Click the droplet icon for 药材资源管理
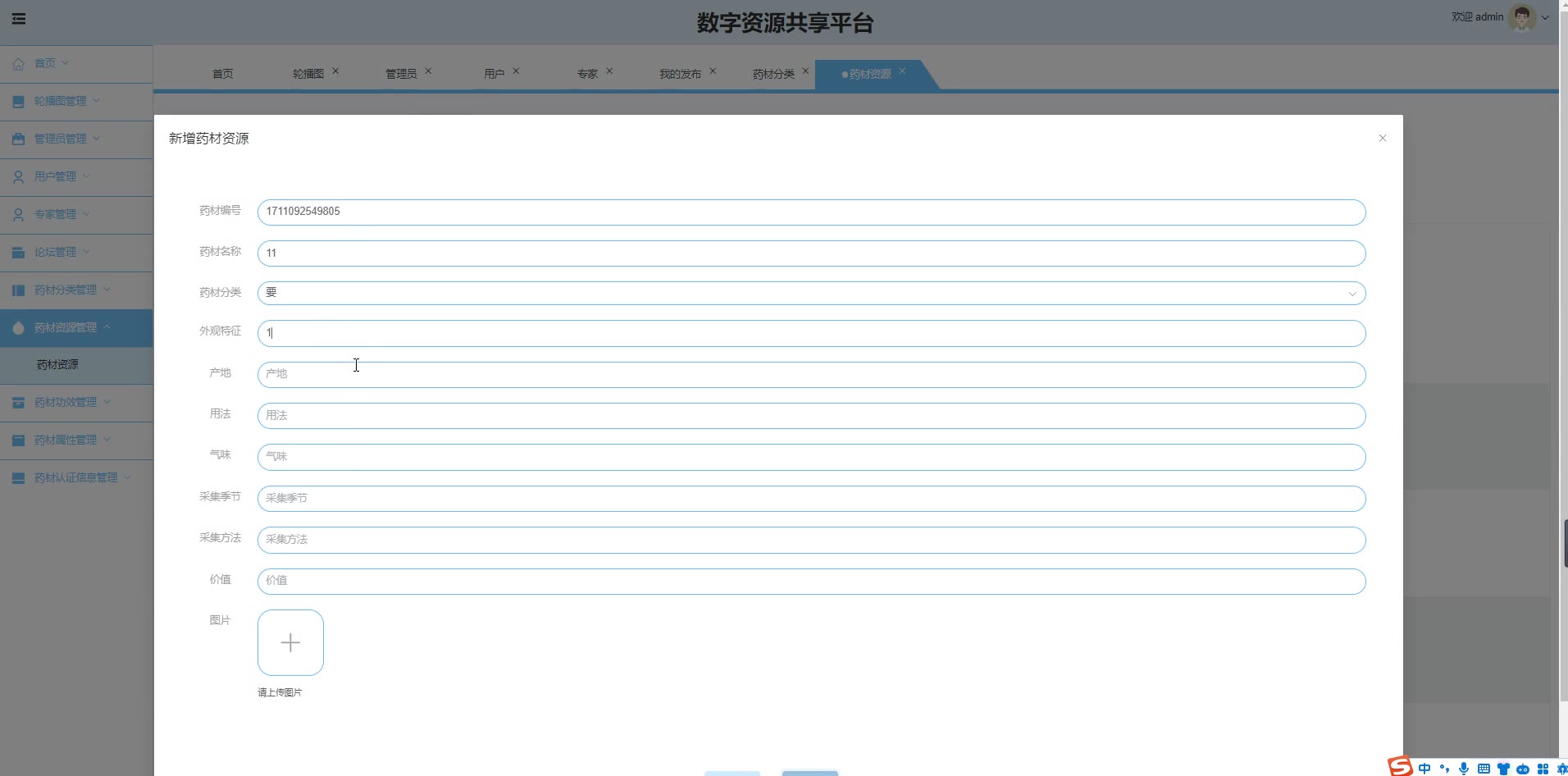1568x776 pixels. (x=18, y=327)
